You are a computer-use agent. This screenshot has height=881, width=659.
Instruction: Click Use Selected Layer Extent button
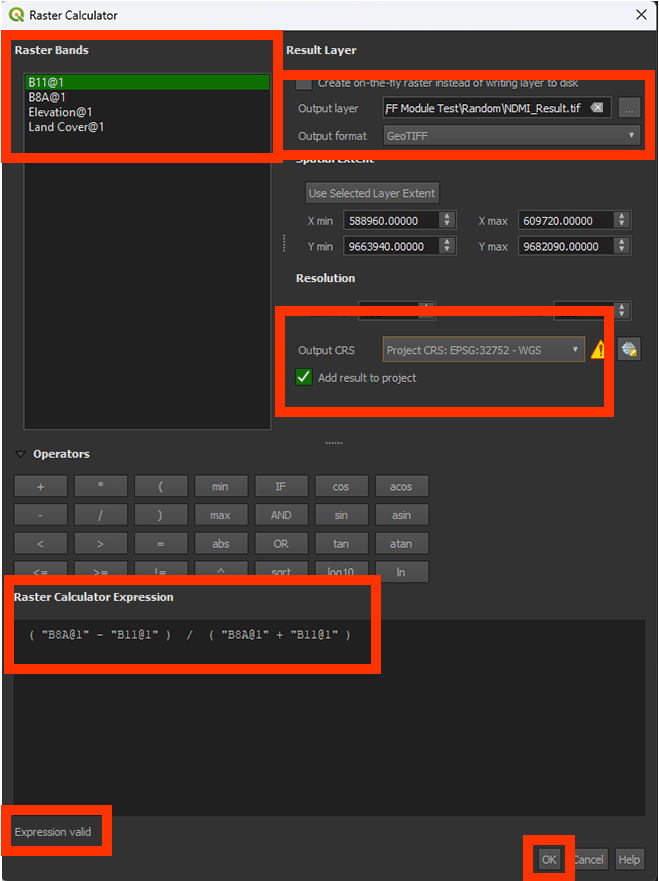pyautogui.click(x=372, y=193)
